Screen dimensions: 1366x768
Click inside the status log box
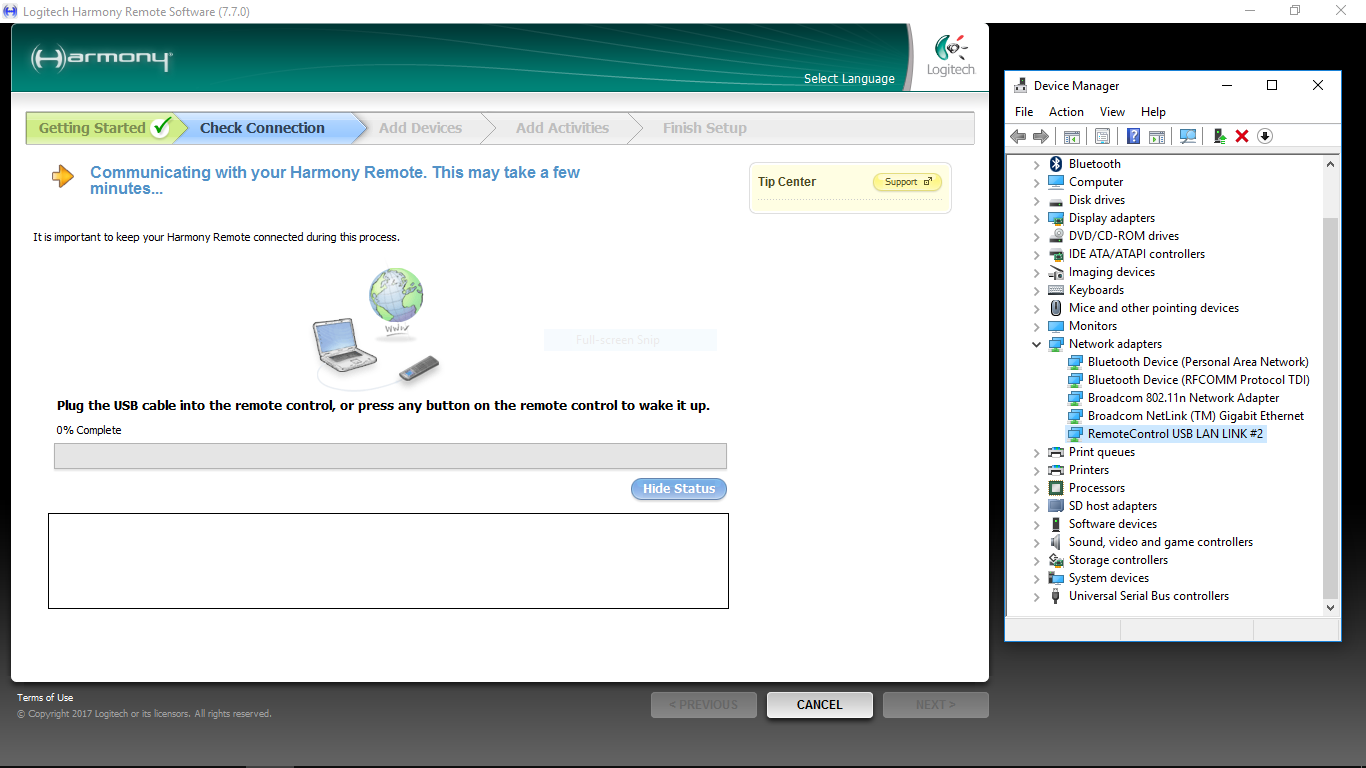(x=388, y=561)
